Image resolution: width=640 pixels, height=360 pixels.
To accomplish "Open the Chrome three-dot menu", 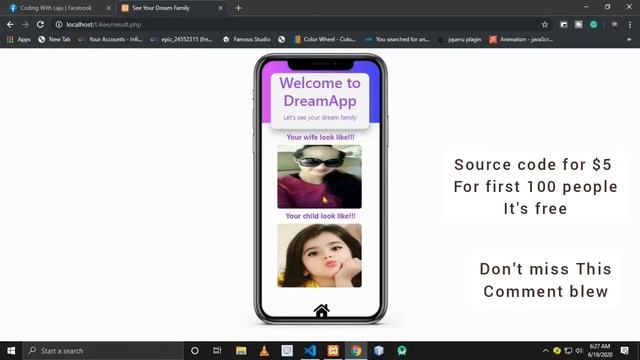I will click(x=630, y=24).
